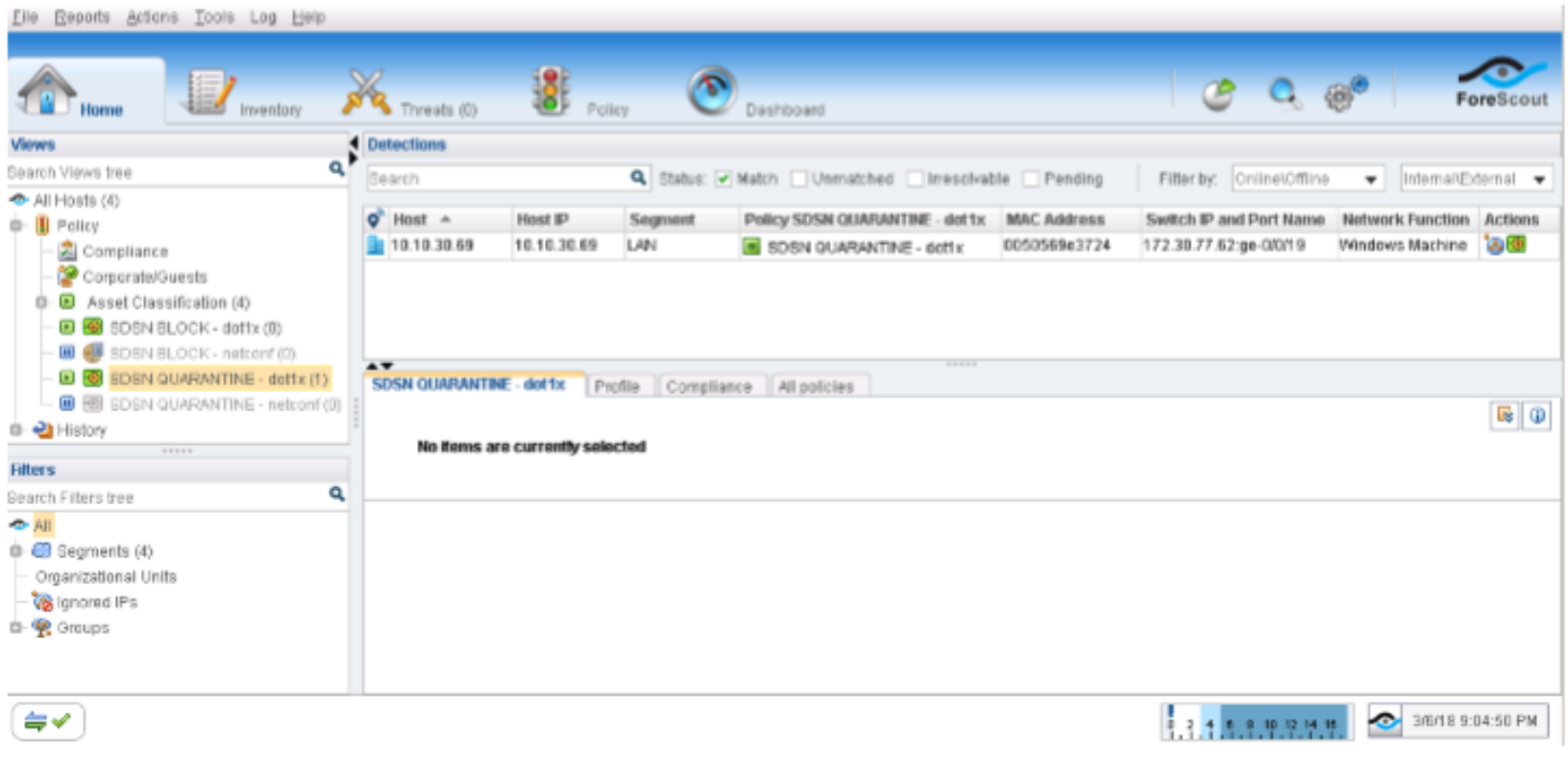Open the Online\Offline filter dropdown
This screenshot has width=1568, height=759.
(1308, 179)
